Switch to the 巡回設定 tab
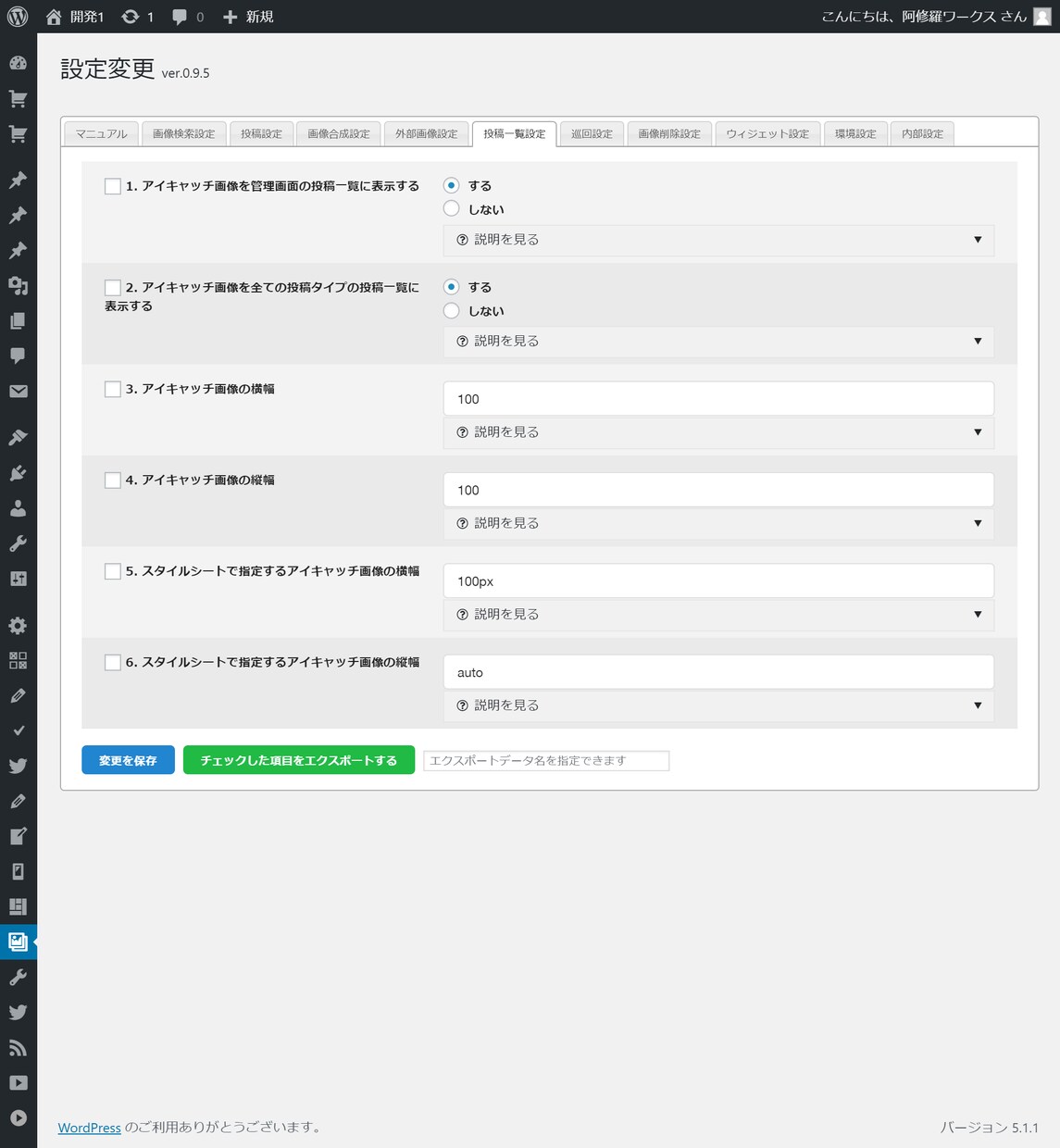 pos(592,134)
